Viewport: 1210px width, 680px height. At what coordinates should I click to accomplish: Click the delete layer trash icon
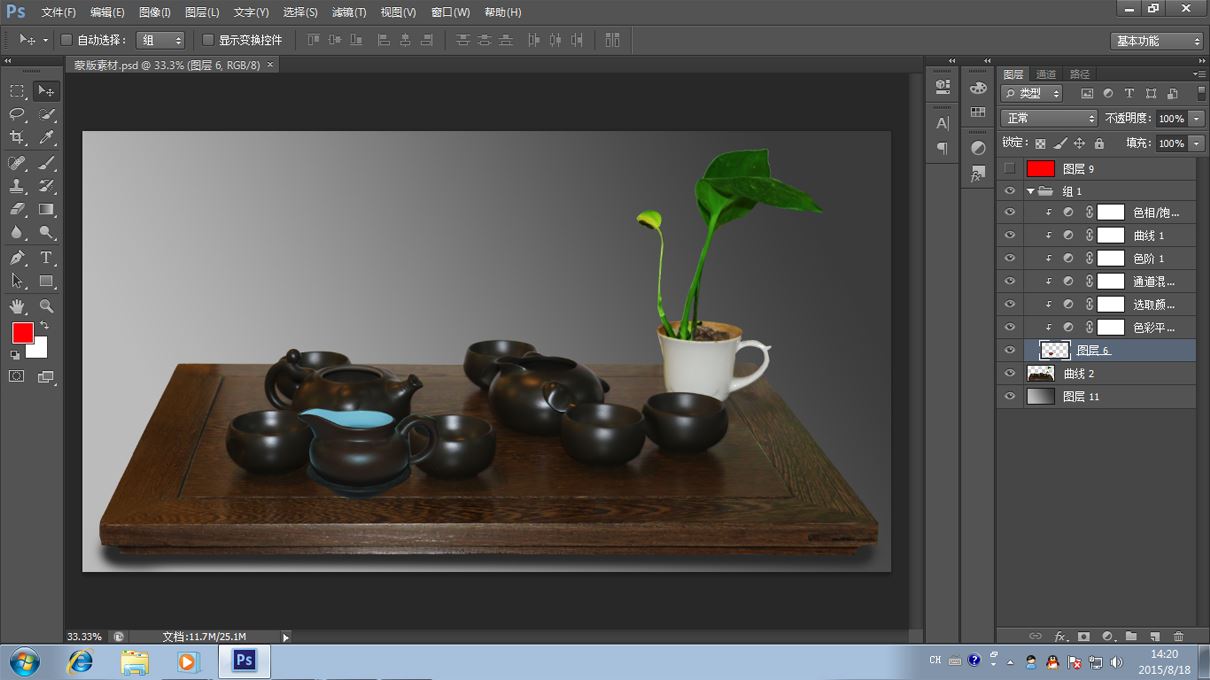[1178, 636]
